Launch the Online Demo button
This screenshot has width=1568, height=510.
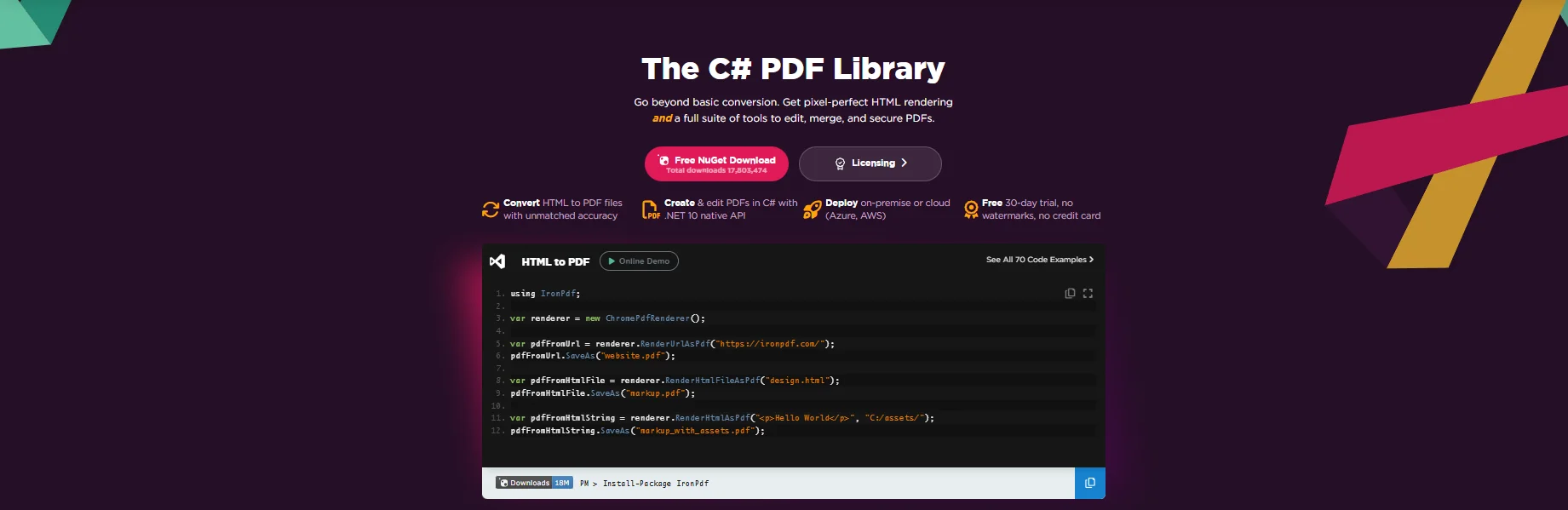639,261
